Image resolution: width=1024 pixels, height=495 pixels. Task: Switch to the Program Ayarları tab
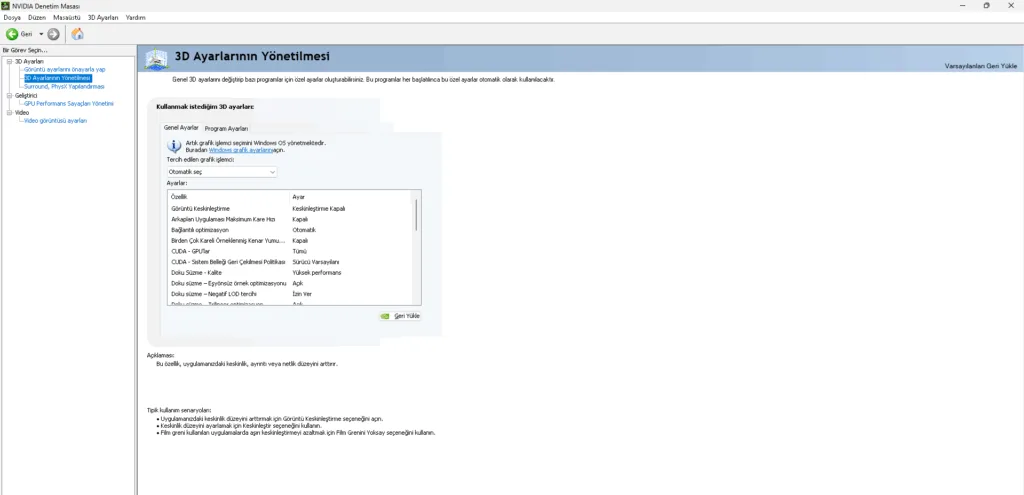coord(226,128)
